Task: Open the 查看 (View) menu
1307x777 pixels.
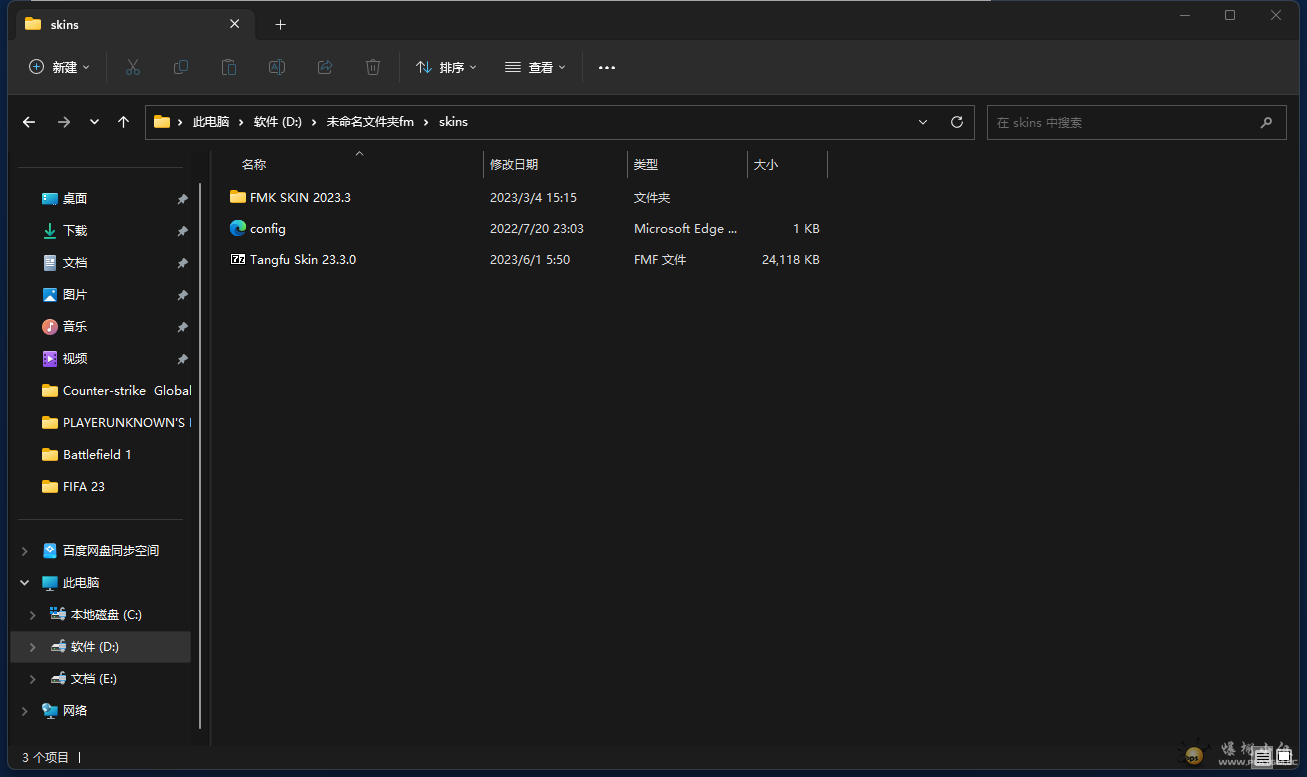Action: click(x=535, y=67)
